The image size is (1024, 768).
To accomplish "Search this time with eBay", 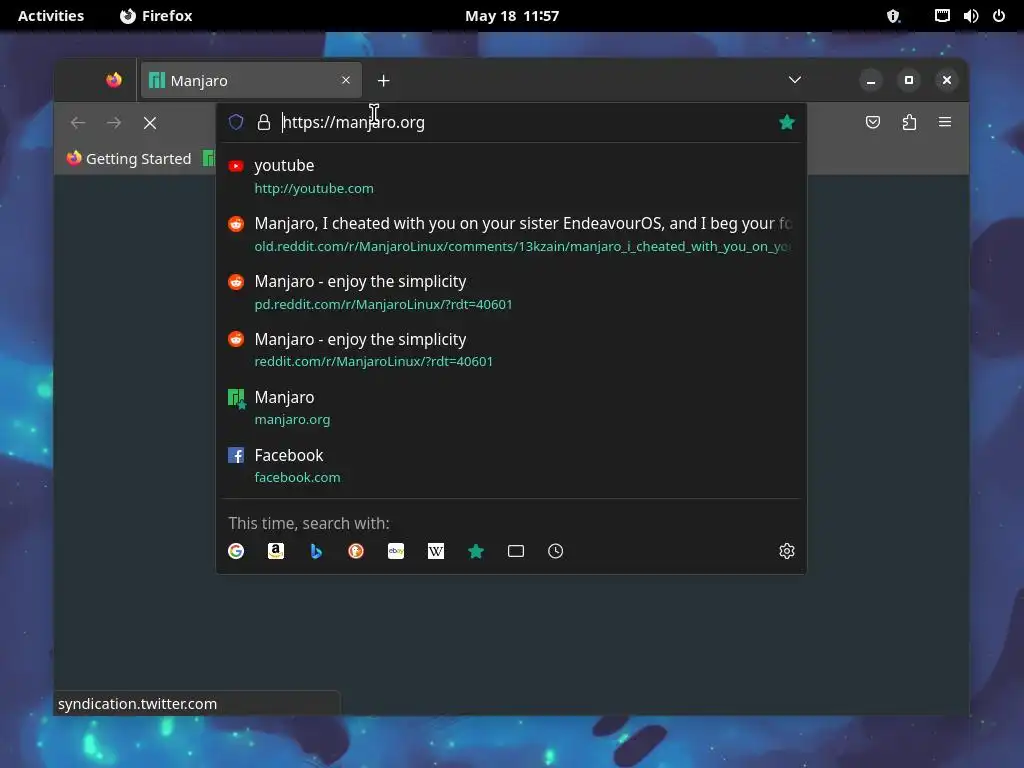I will [396, 551].
